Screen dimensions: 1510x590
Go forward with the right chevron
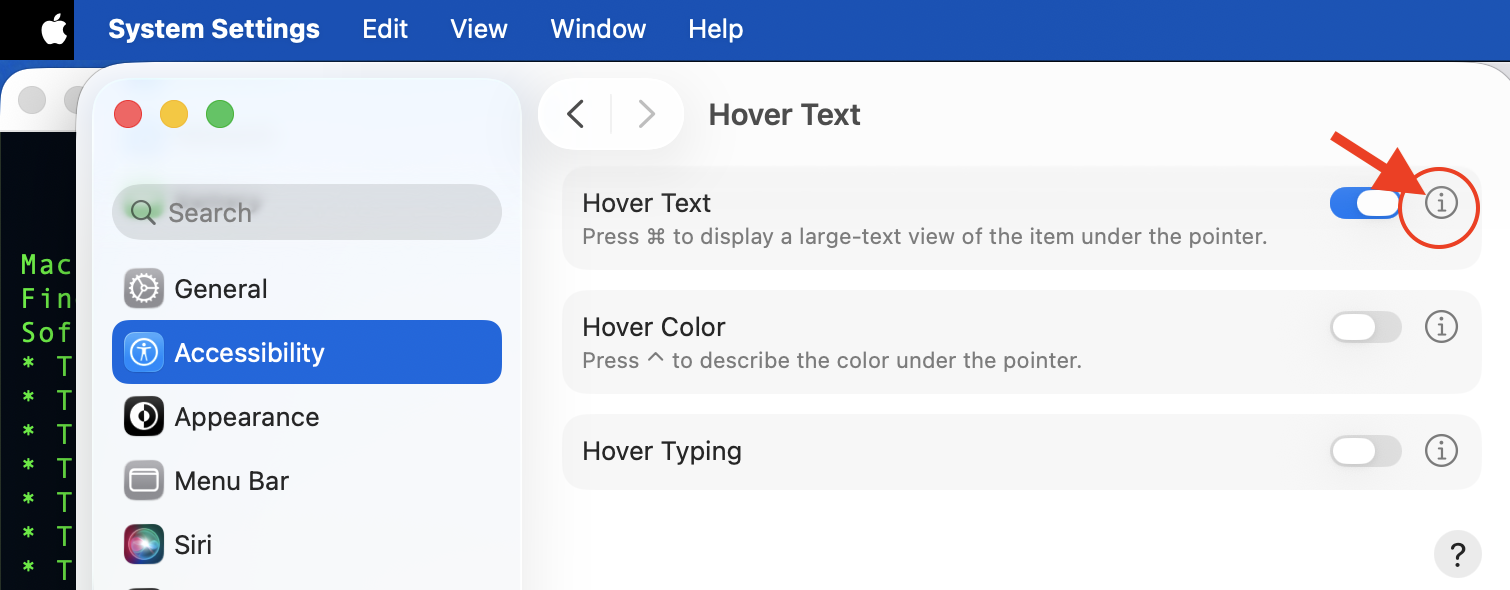[x=647, y=114]
